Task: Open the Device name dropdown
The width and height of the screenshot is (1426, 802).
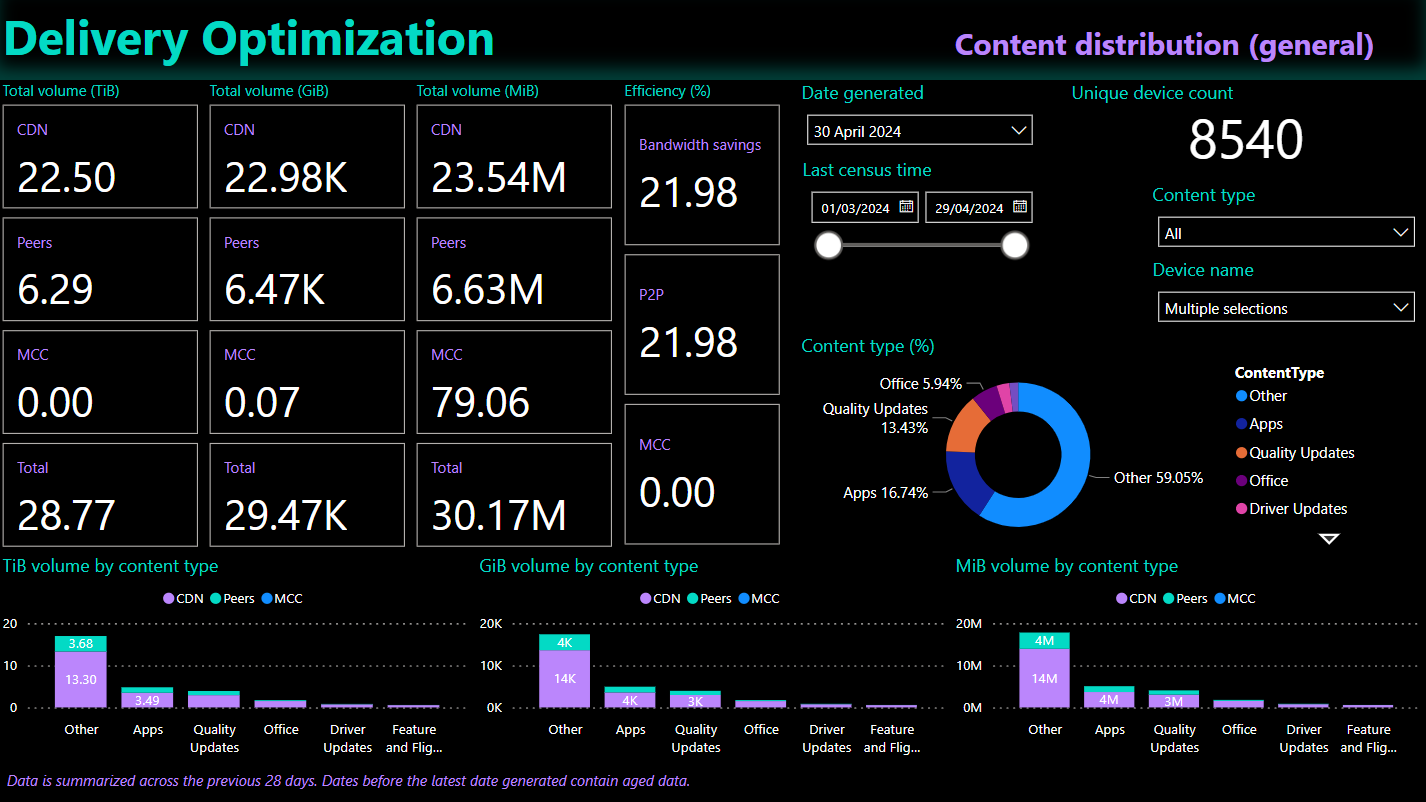Action: 1285,308
